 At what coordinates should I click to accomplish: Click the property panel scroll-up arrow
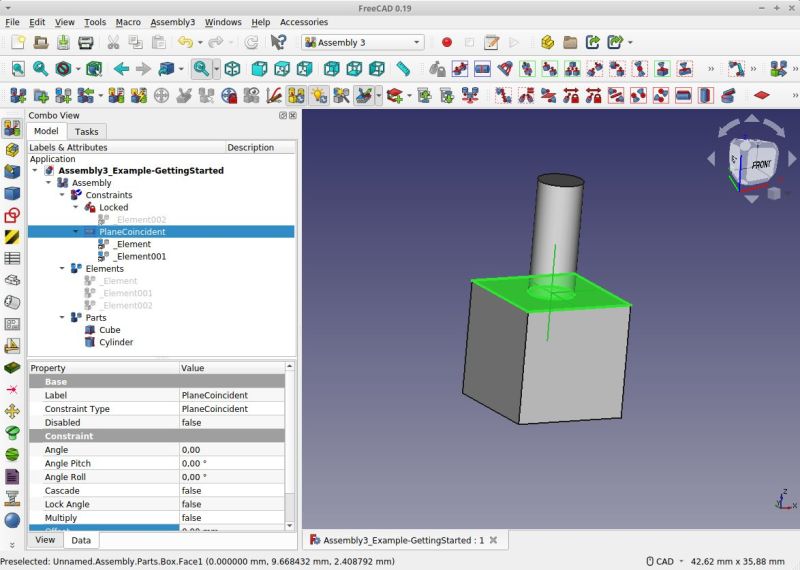click(x=290, y=366)
